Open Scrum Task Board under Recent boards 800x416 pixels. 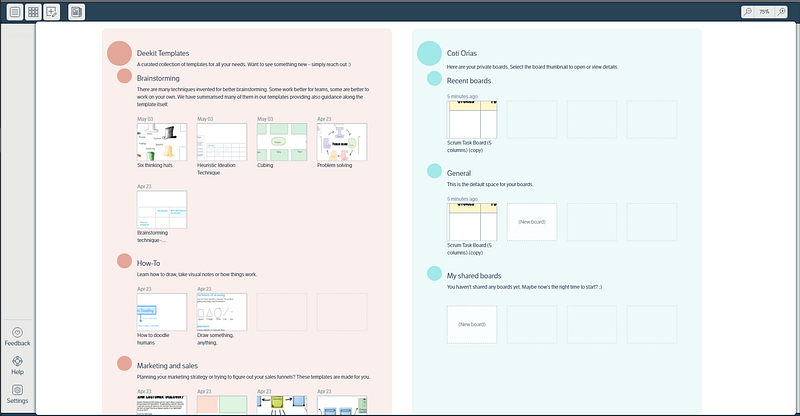click(472, 119)
